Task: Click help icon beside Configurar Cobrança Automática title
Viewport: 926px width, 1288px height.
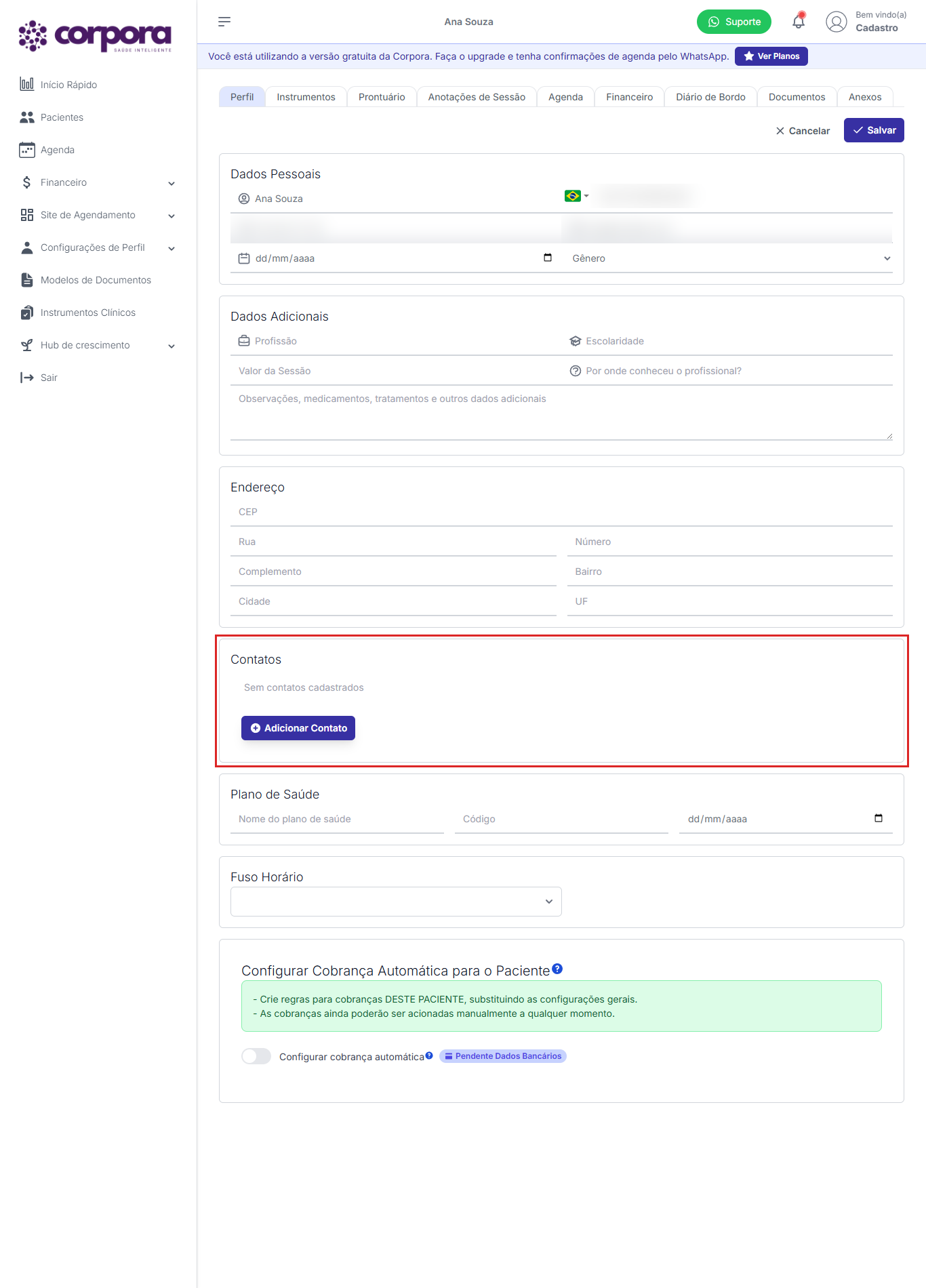Action: 557,969
